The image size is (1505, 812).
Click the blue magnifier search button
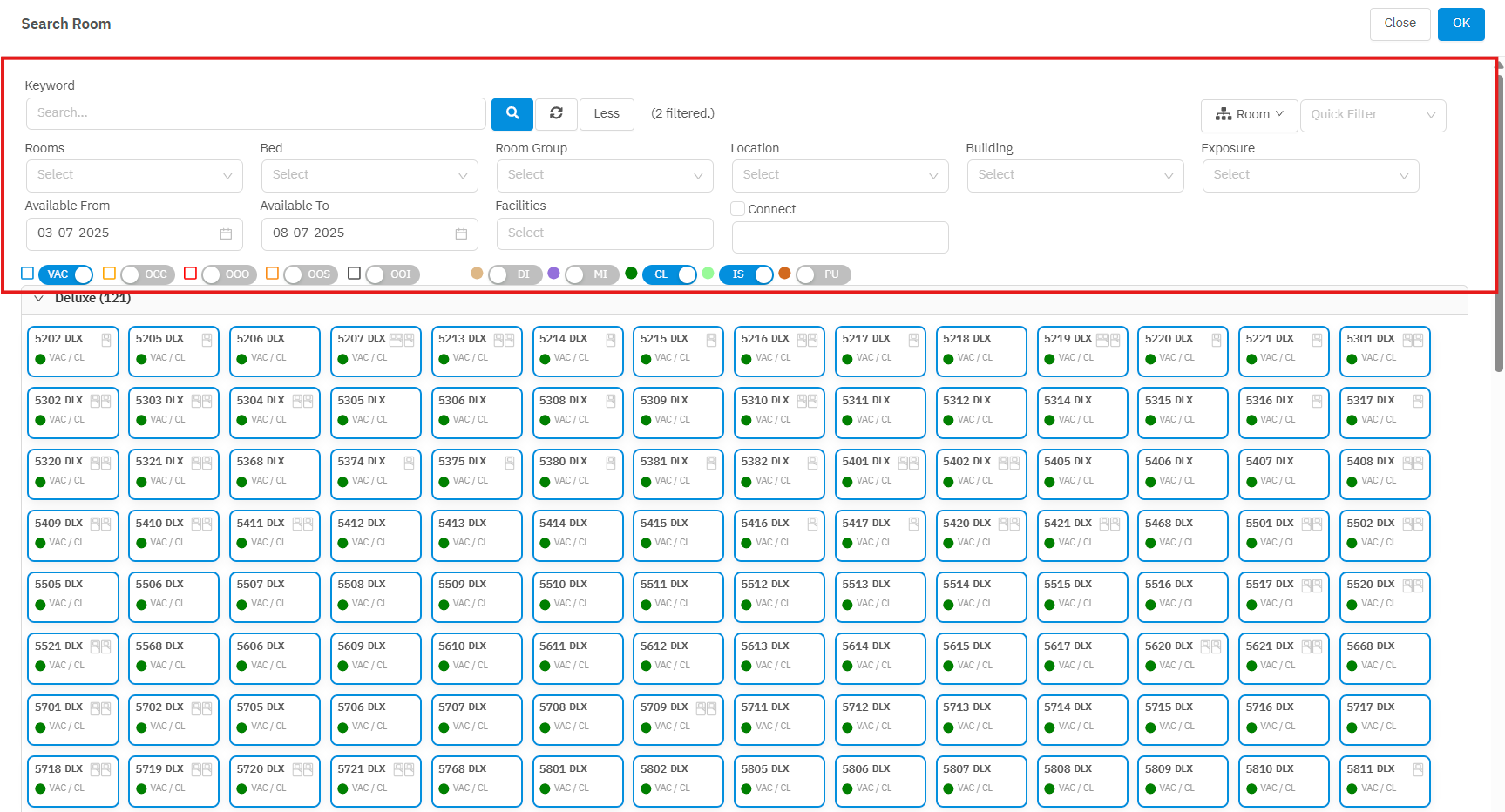click(x=512, y=113)
